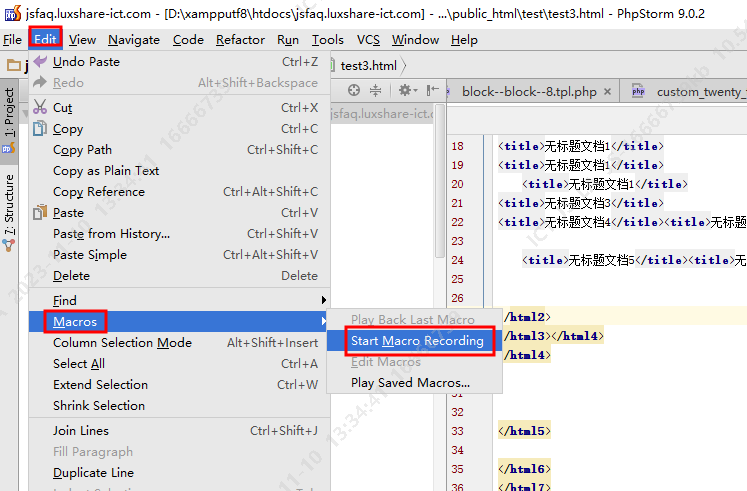This screenshot has height=491, width=747.
Task: Toggle Column Selection Mode
Action: [122, 343]
